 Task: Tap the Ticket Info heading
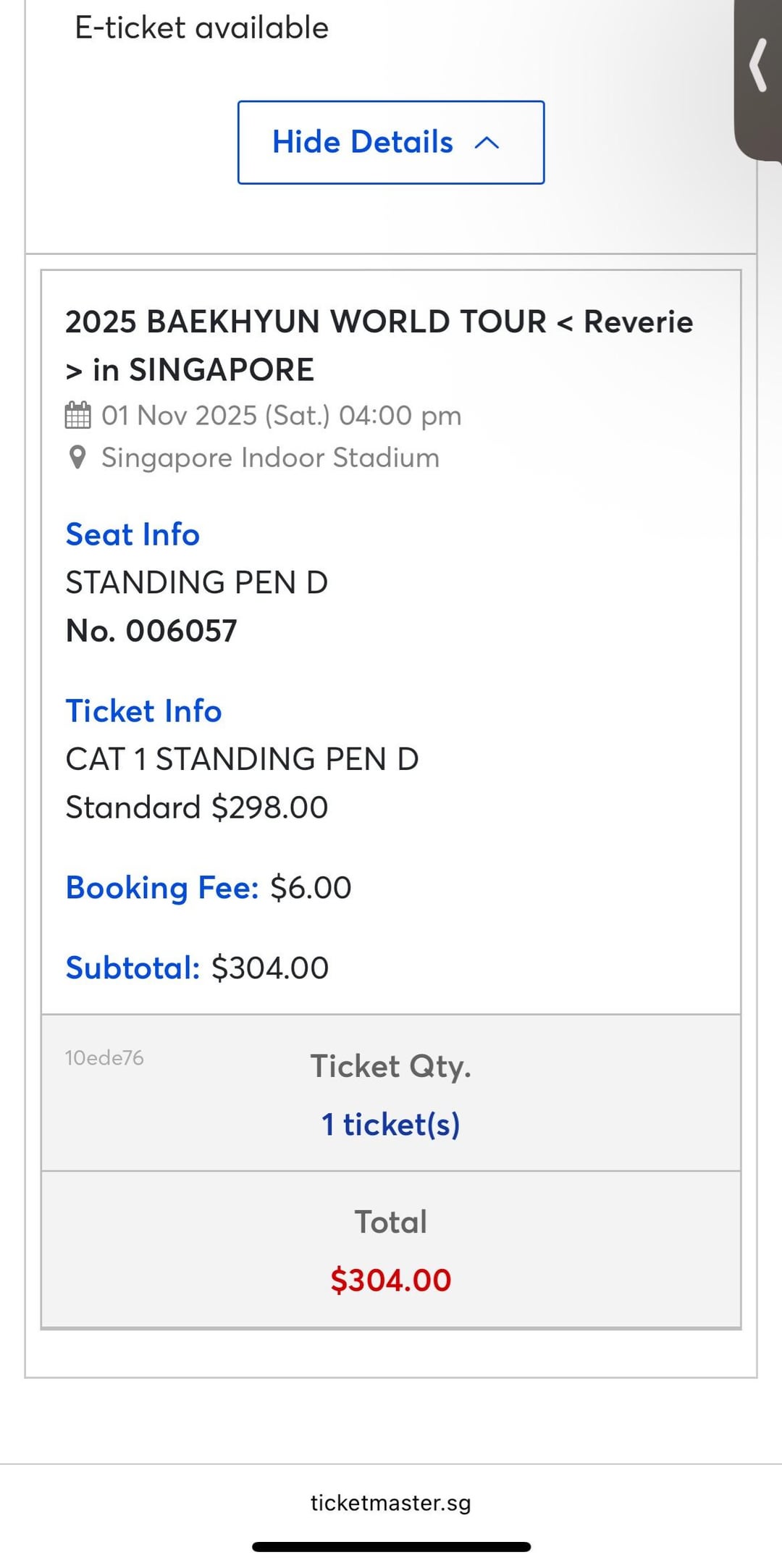point(143,711)
